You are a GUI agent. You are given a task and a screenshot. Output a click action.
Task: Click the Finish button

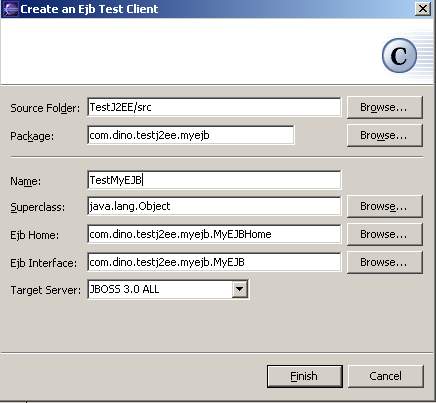(305, 376)
